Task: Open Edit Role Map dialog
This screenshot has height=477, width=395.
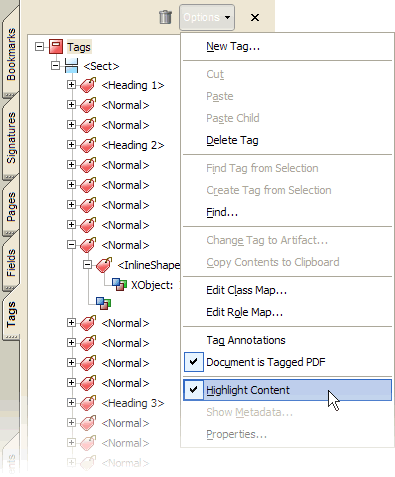Action: coord(244,312)
